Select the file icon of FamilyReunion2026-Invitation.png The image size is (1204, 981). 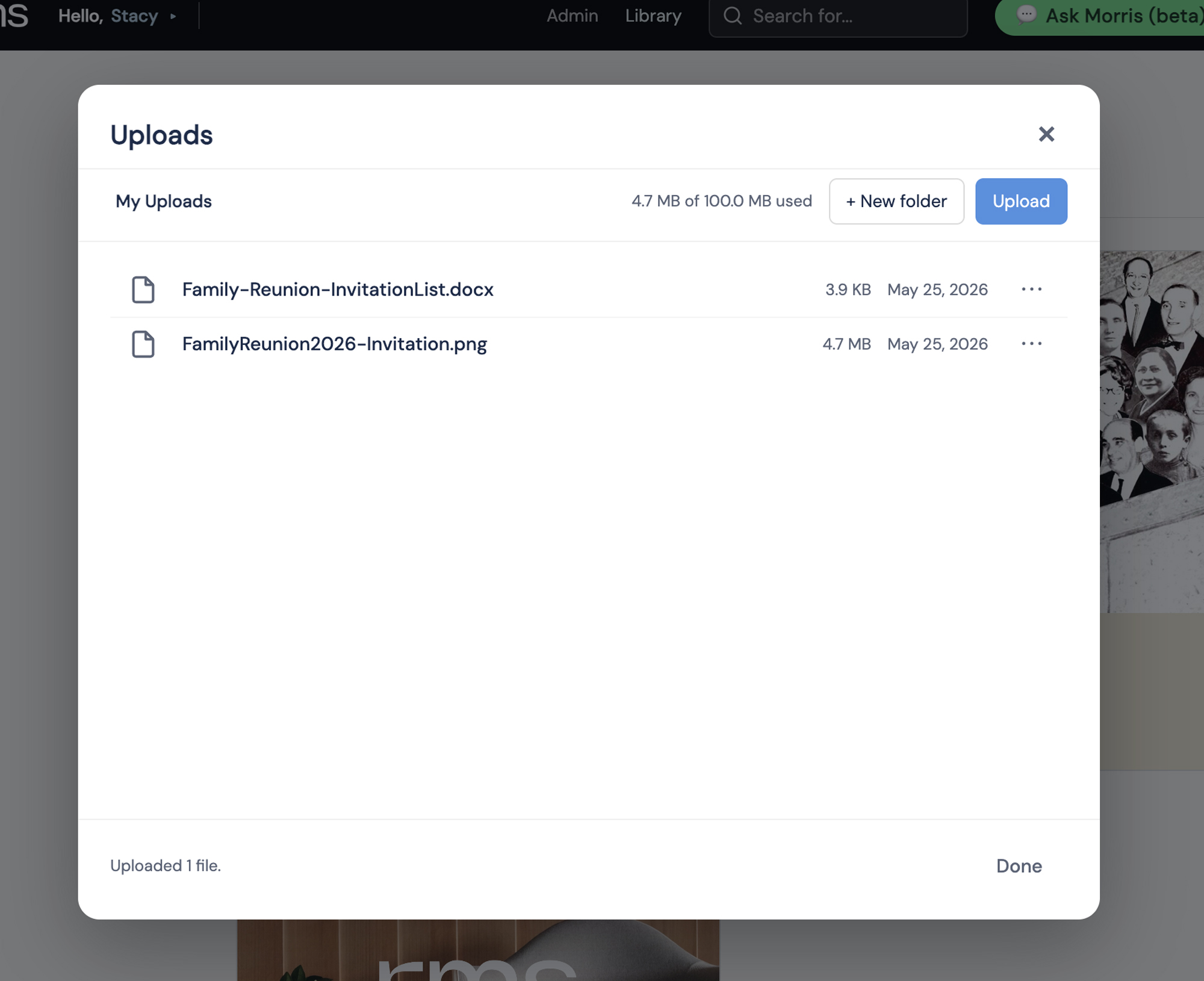point(143,344)
